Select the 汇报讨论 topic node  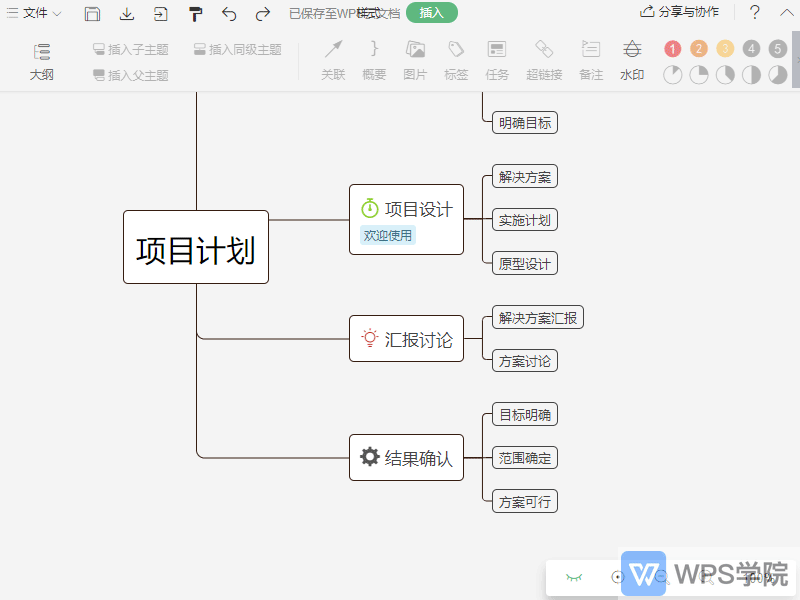pos(406,339)
